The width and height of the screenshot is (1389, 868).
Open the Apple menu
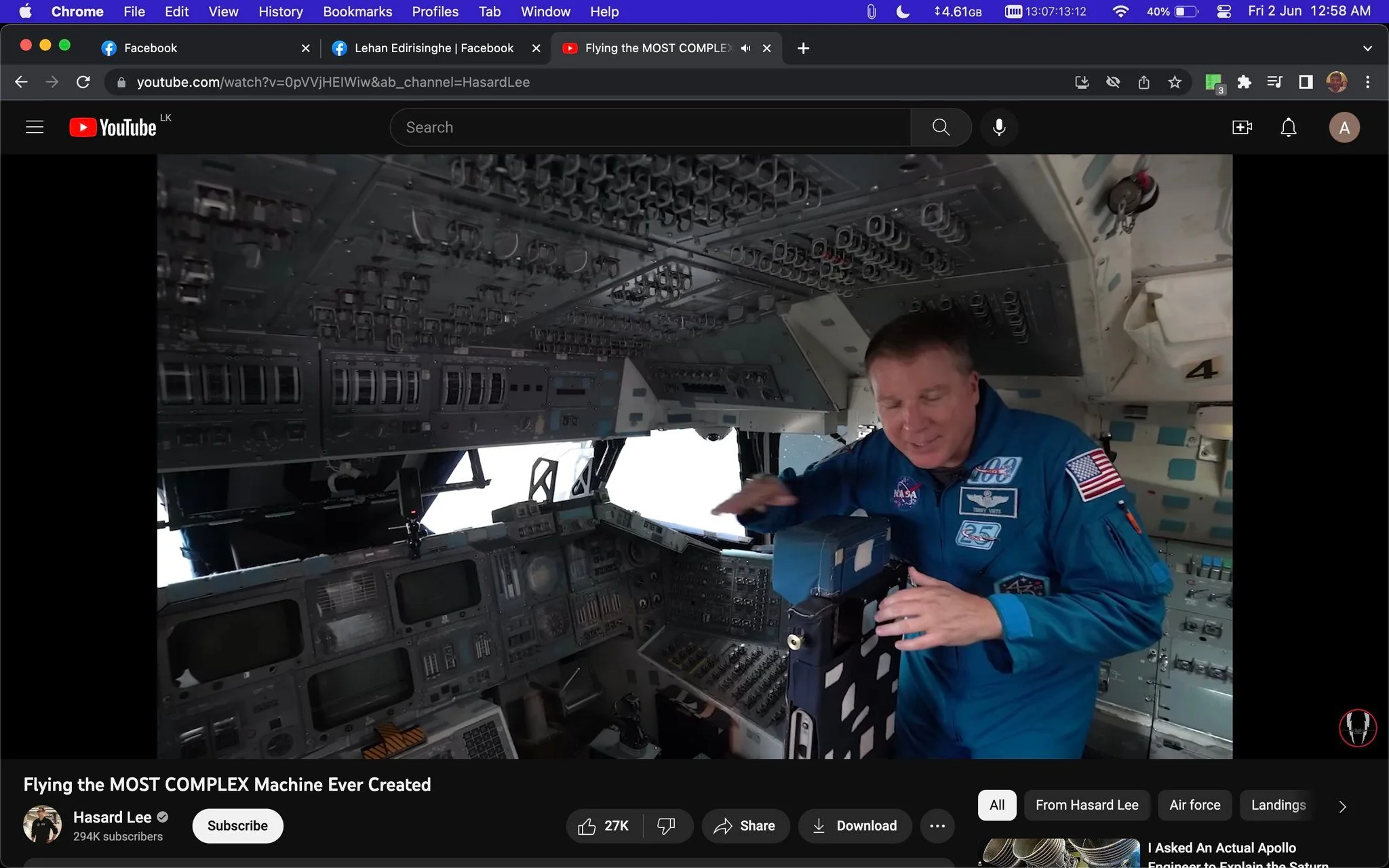tap(25, 12)
